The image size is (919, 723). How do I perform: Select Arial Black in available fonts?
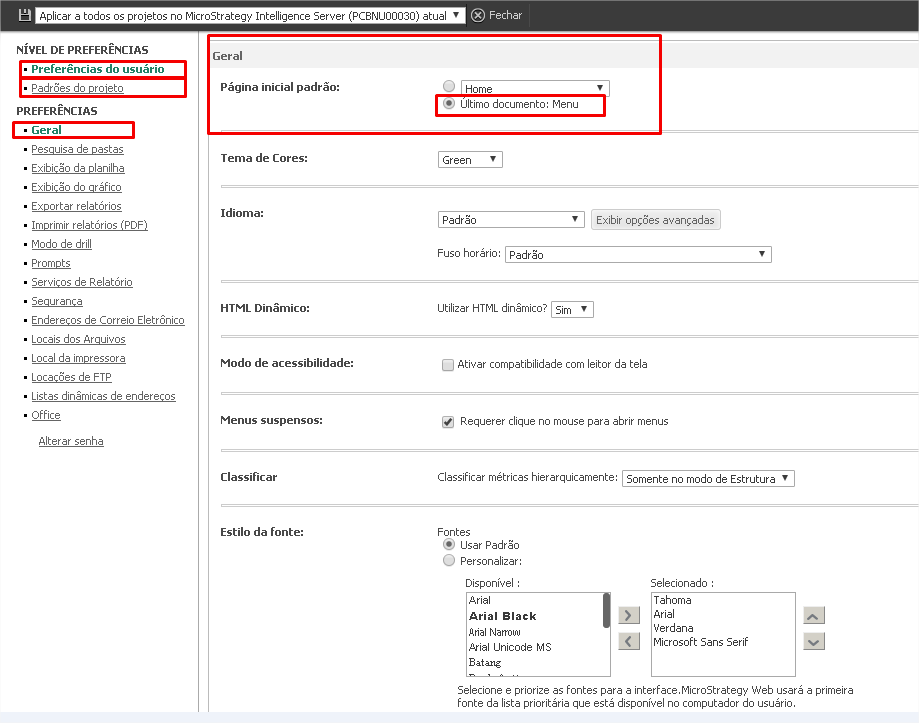click(x=503, y=616)
